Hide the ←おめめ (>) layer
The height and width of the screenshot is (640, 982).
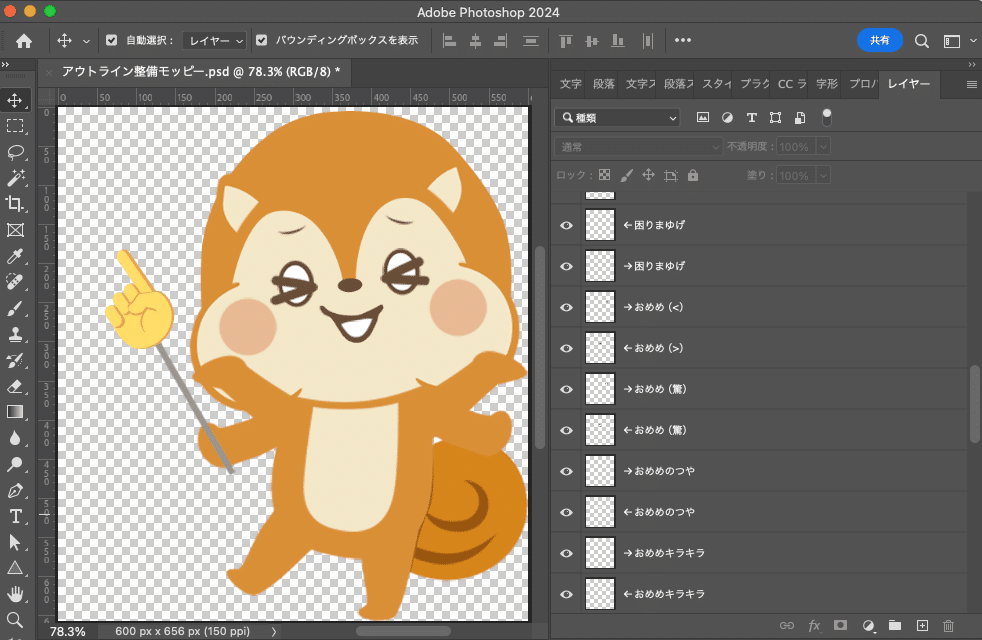[x=566, y=348]
